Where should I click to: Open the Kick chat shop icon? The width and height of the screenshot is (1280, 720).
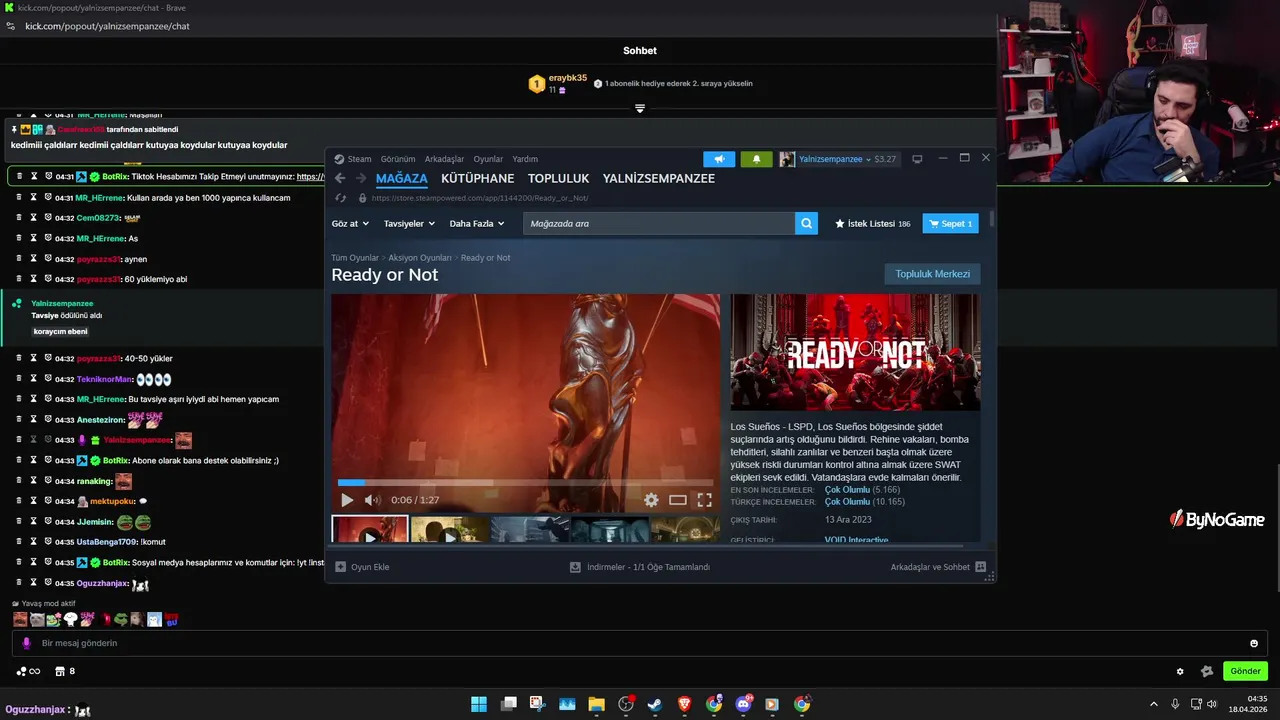[x=60, y=671]
